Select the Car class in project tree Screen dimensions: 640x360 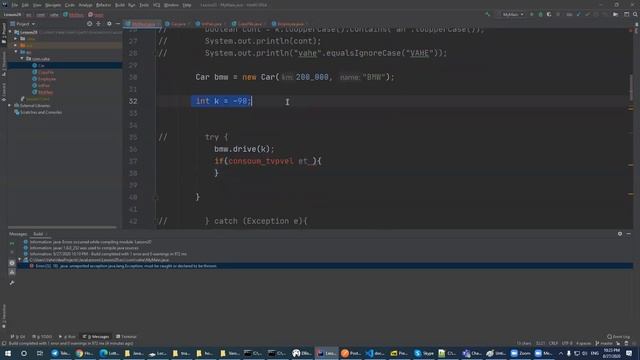point(65,65)
